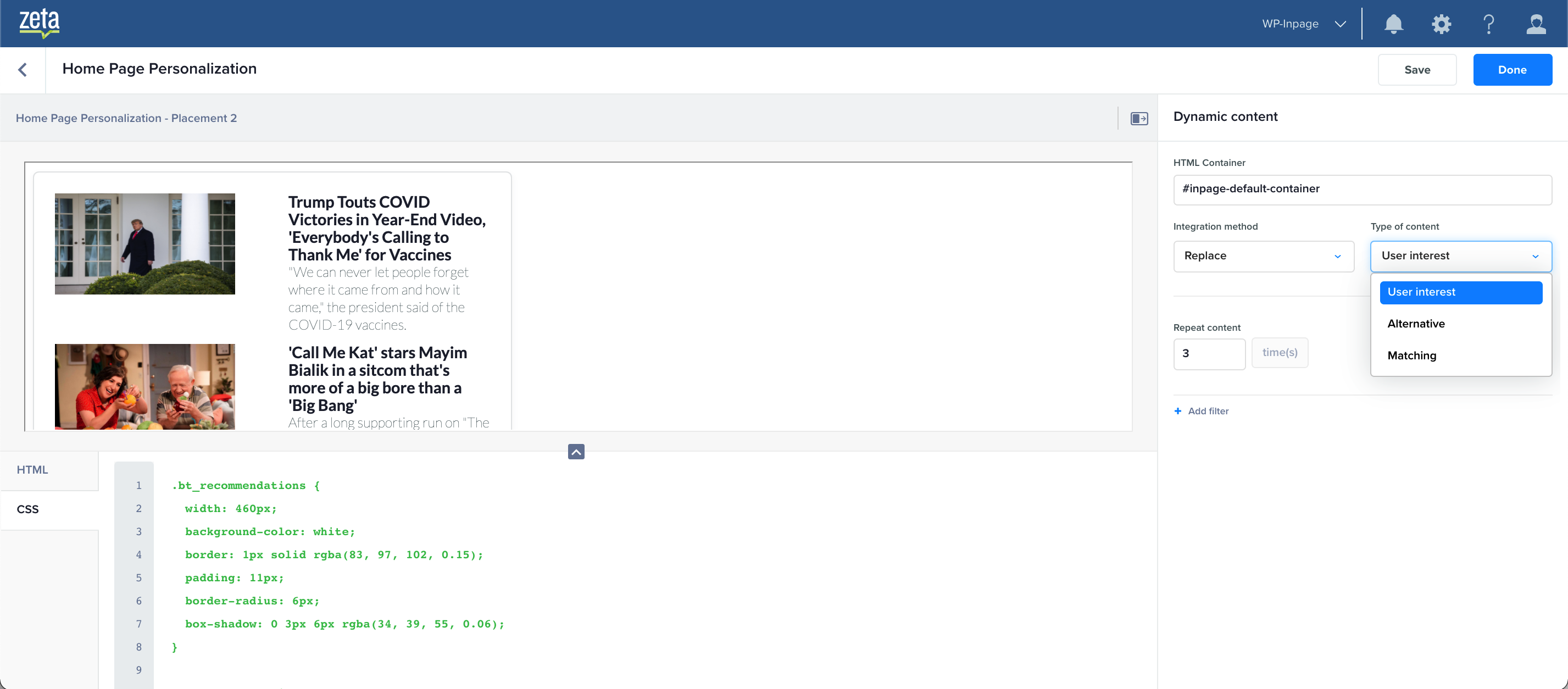Open the WP-Inpage account dropdown
Screen dimensions: 1568x689
pyautogui.click(x=1304, y=24)
